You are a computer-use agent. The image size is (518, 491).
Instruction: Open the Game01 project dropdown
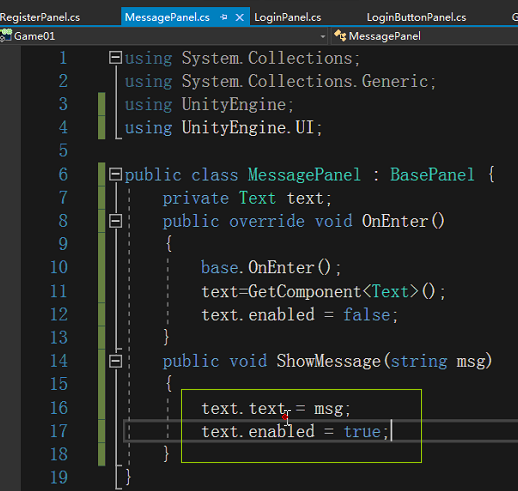click(x=323, y=36)
